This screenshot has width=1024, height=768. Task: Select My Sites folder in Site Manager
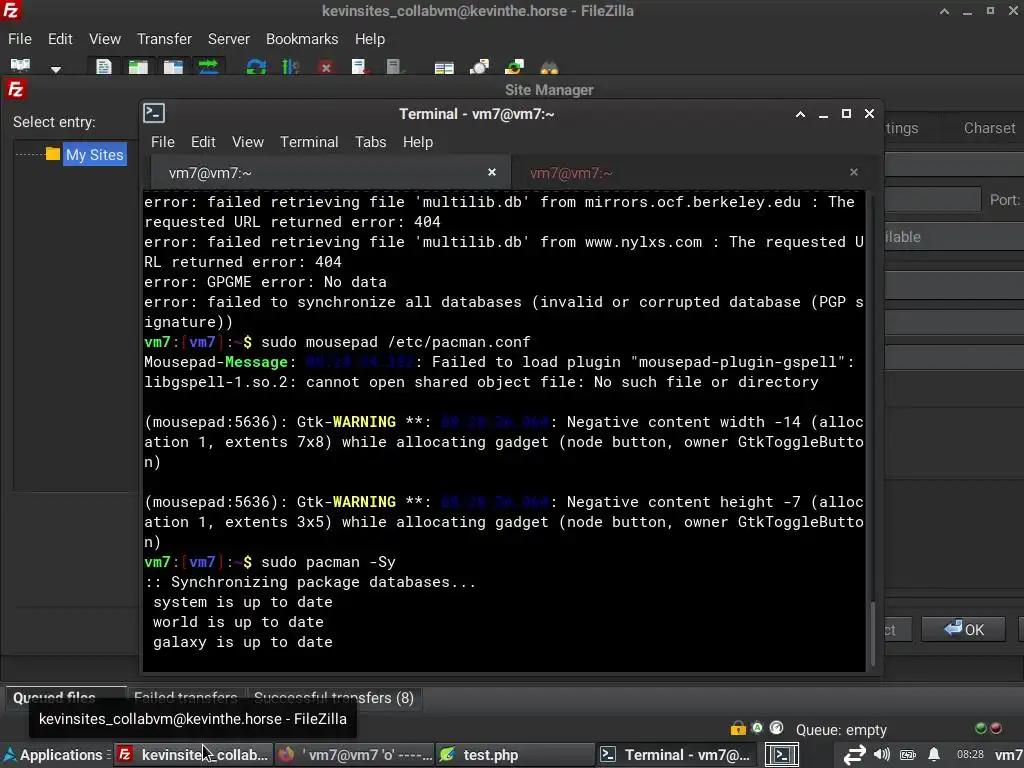95,155
